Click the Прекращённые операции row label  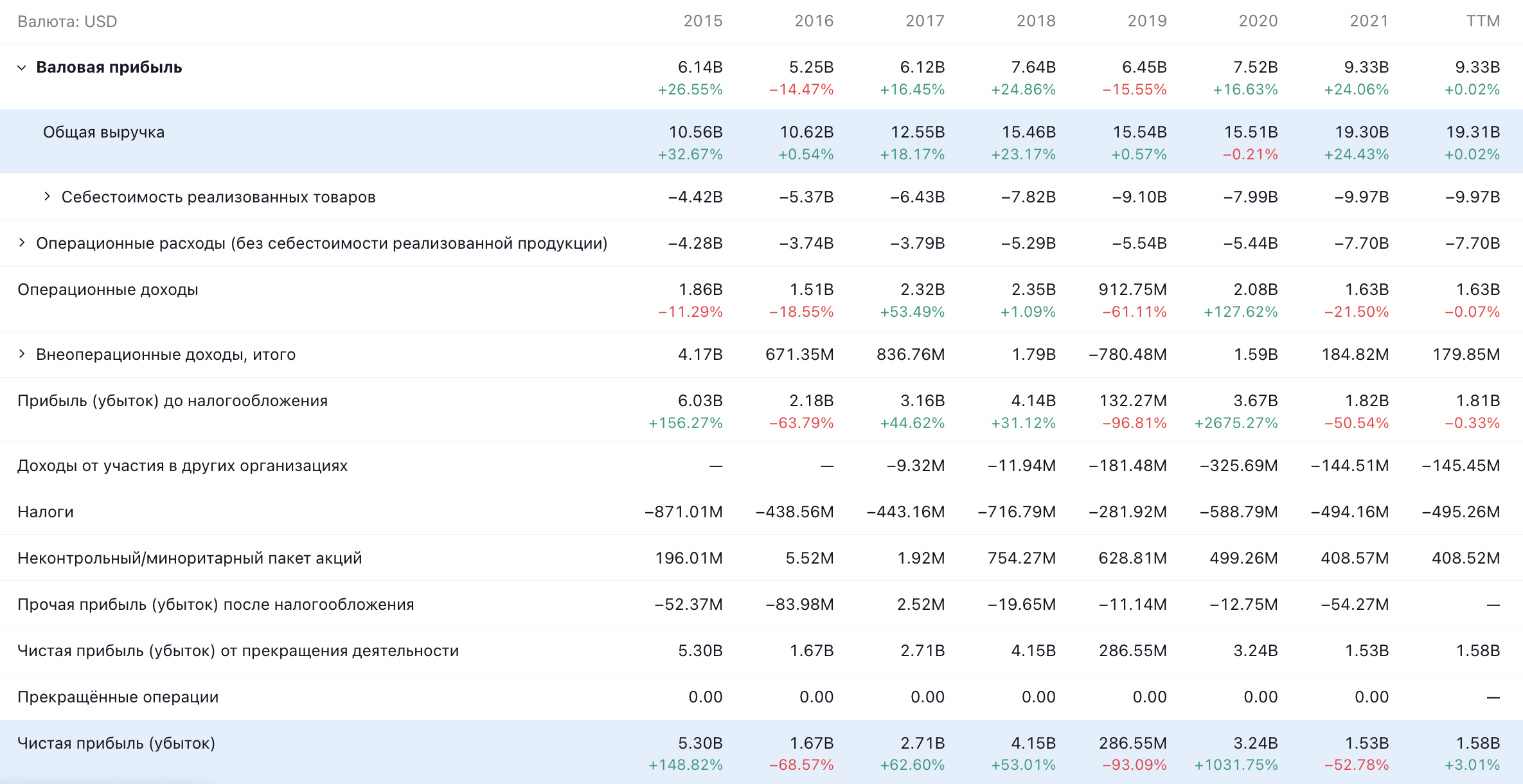[x=118, y=697]
